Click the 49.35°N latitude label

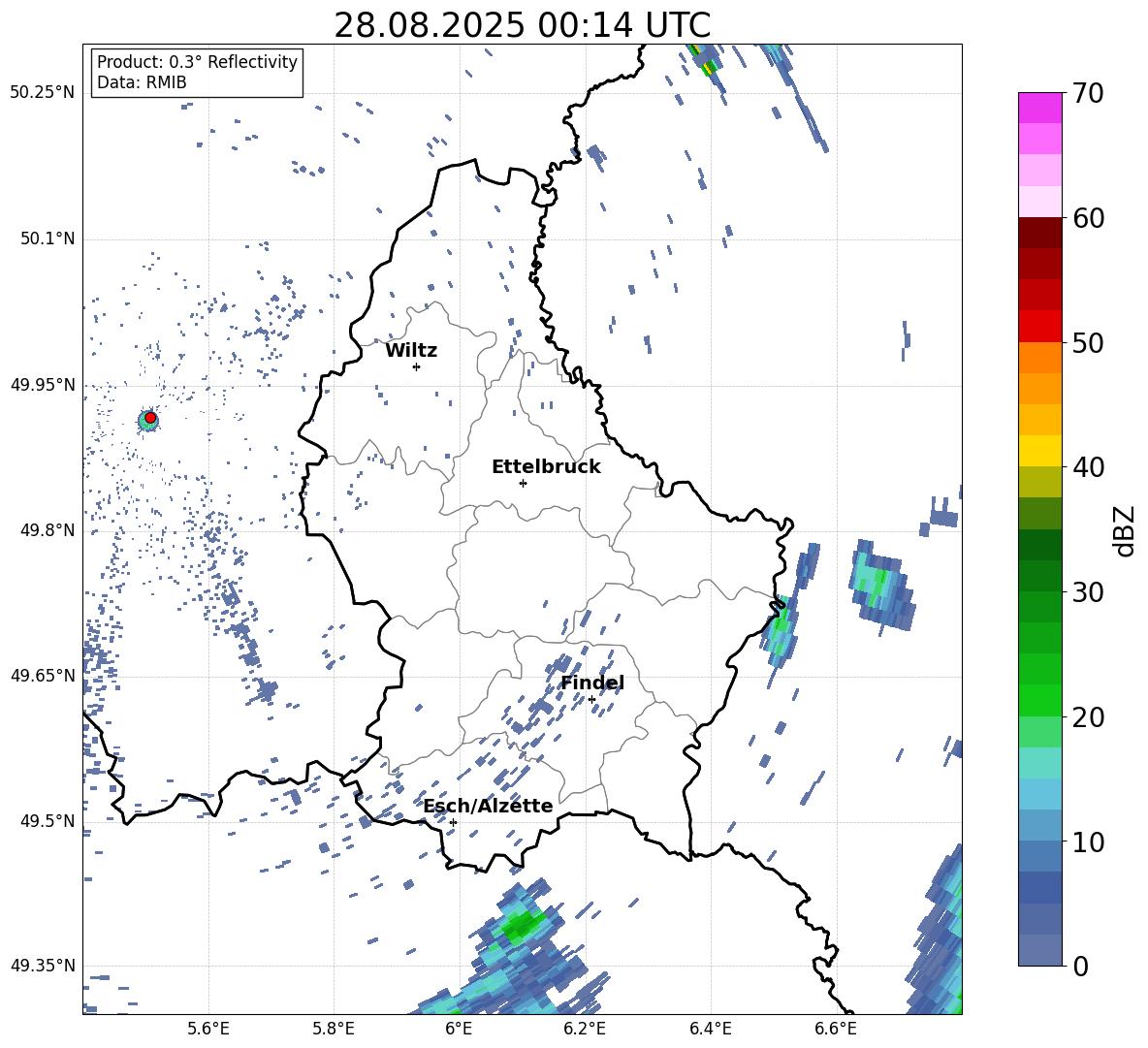[x=43, y=966]
